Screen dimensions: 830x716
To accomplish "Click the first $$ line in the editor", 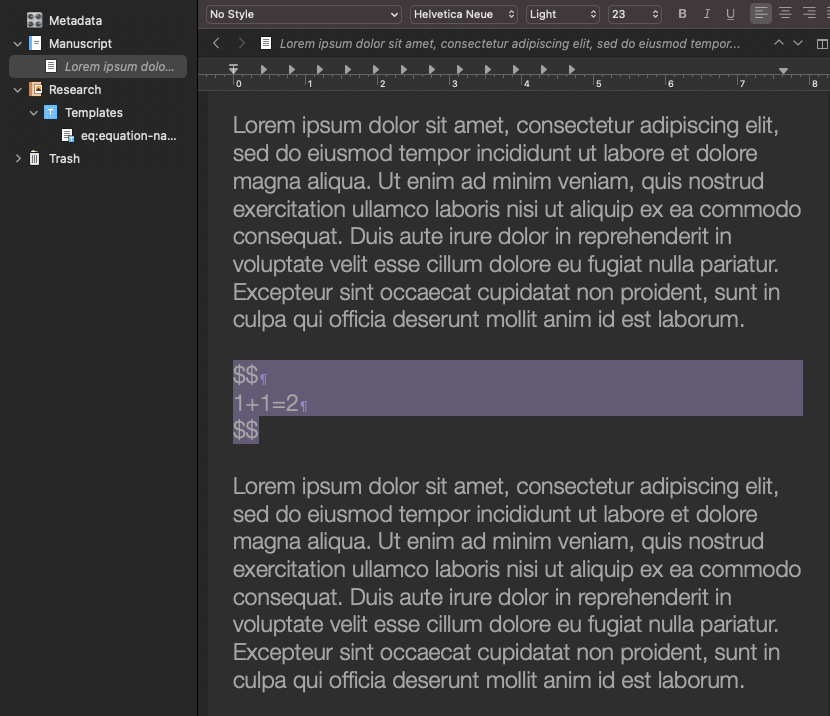I will (246, 375).
